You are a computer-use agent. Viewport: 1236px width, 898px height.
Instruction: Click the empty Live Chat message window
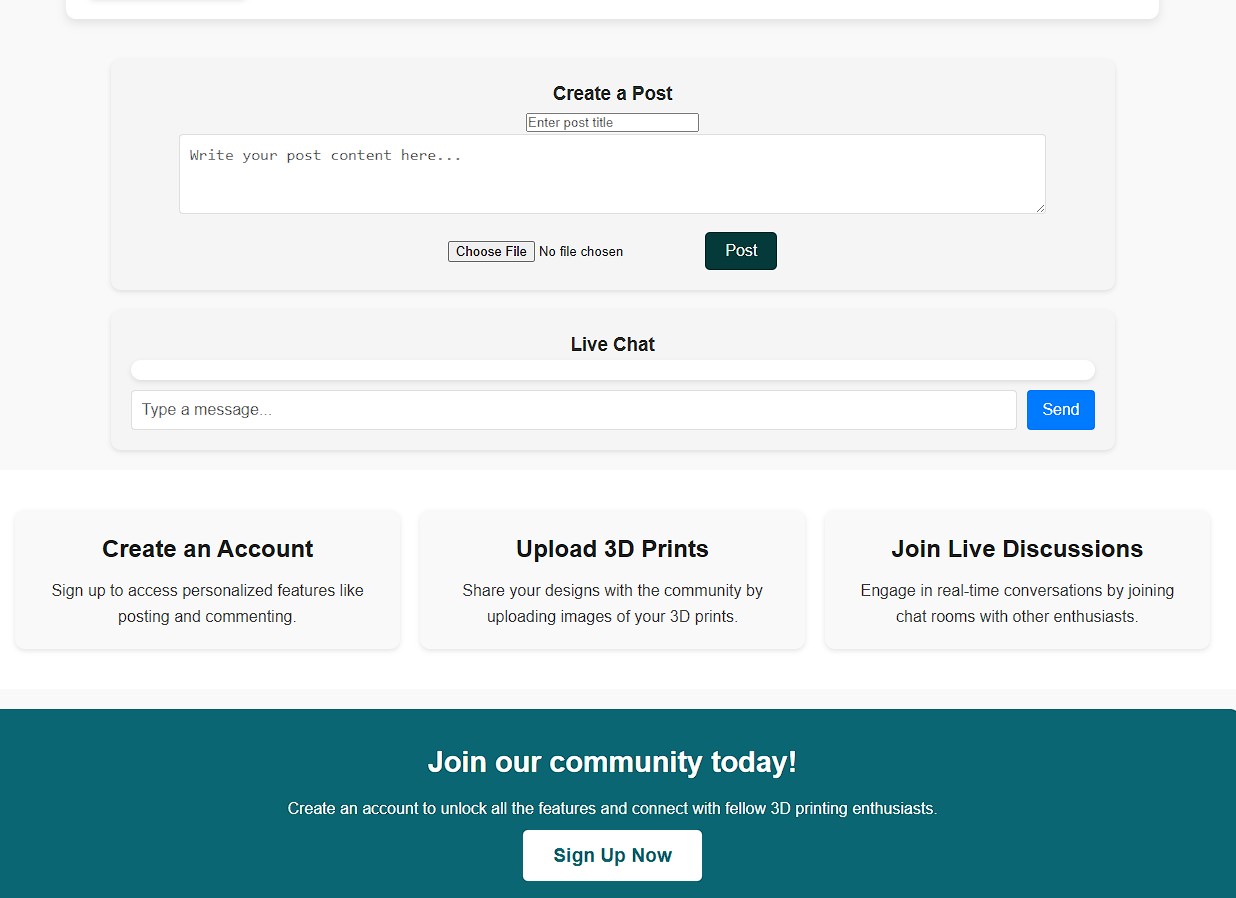pos(612,370)
